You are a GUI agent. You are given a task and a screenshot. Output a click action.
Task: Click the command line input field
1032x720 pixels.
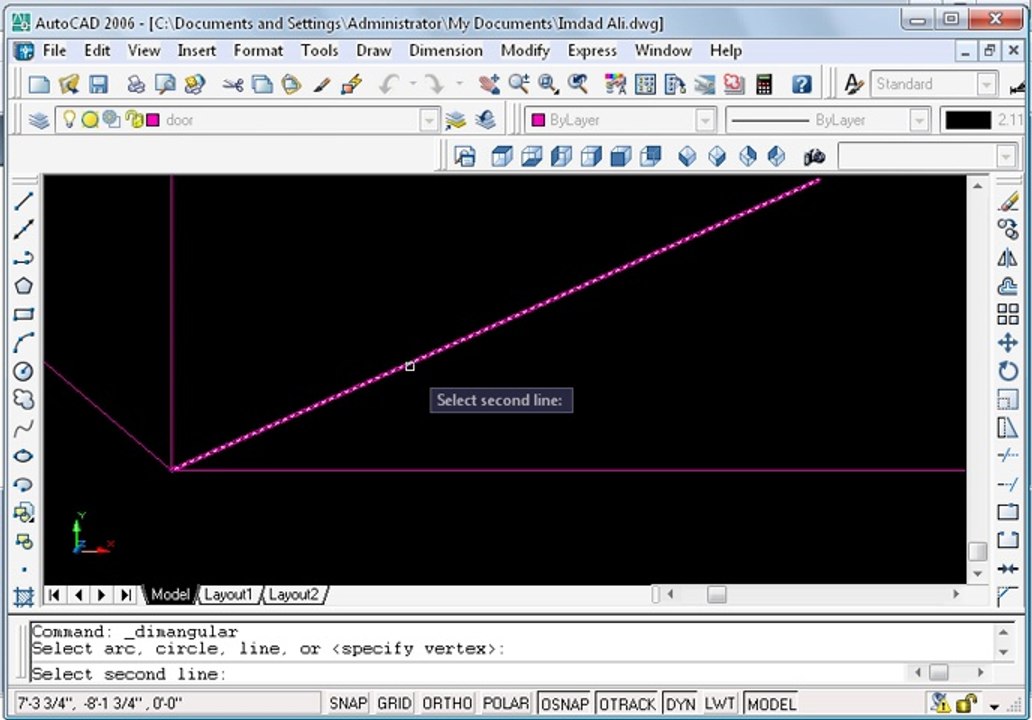[x=467, y=674]
